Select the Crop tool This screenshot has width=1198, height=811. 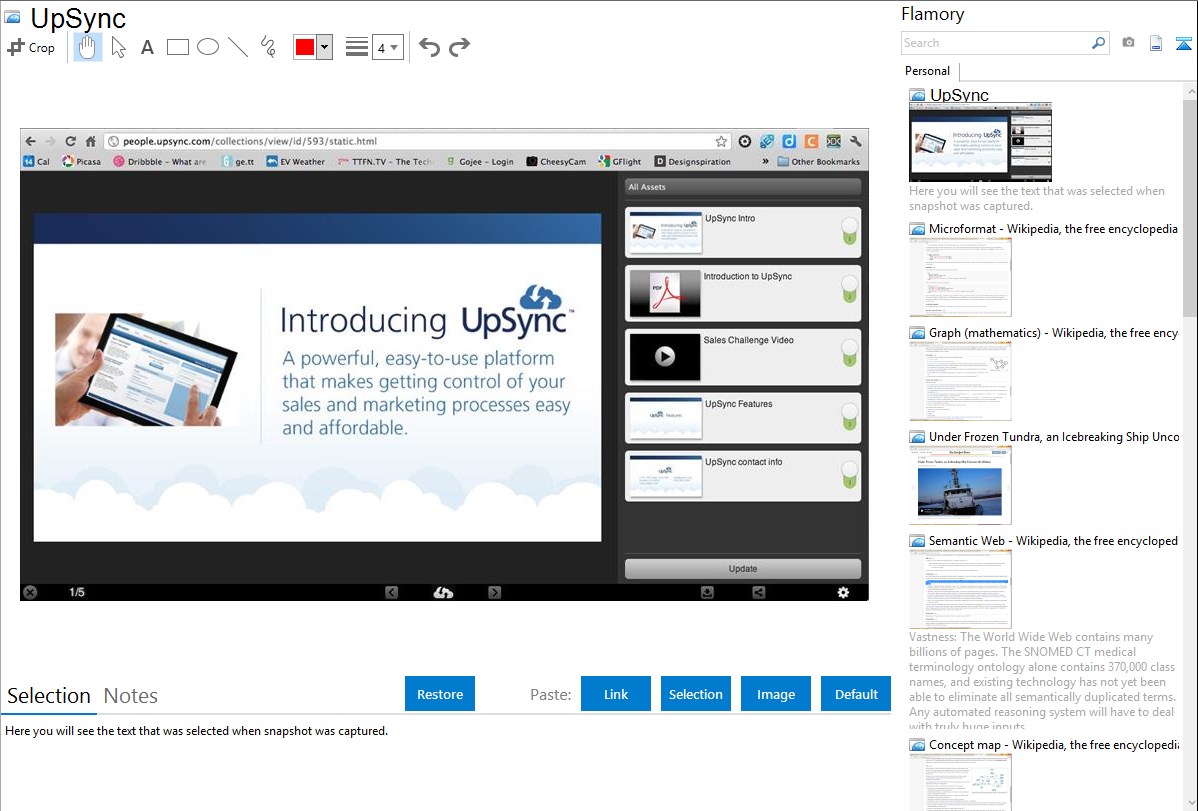point(31,47)
